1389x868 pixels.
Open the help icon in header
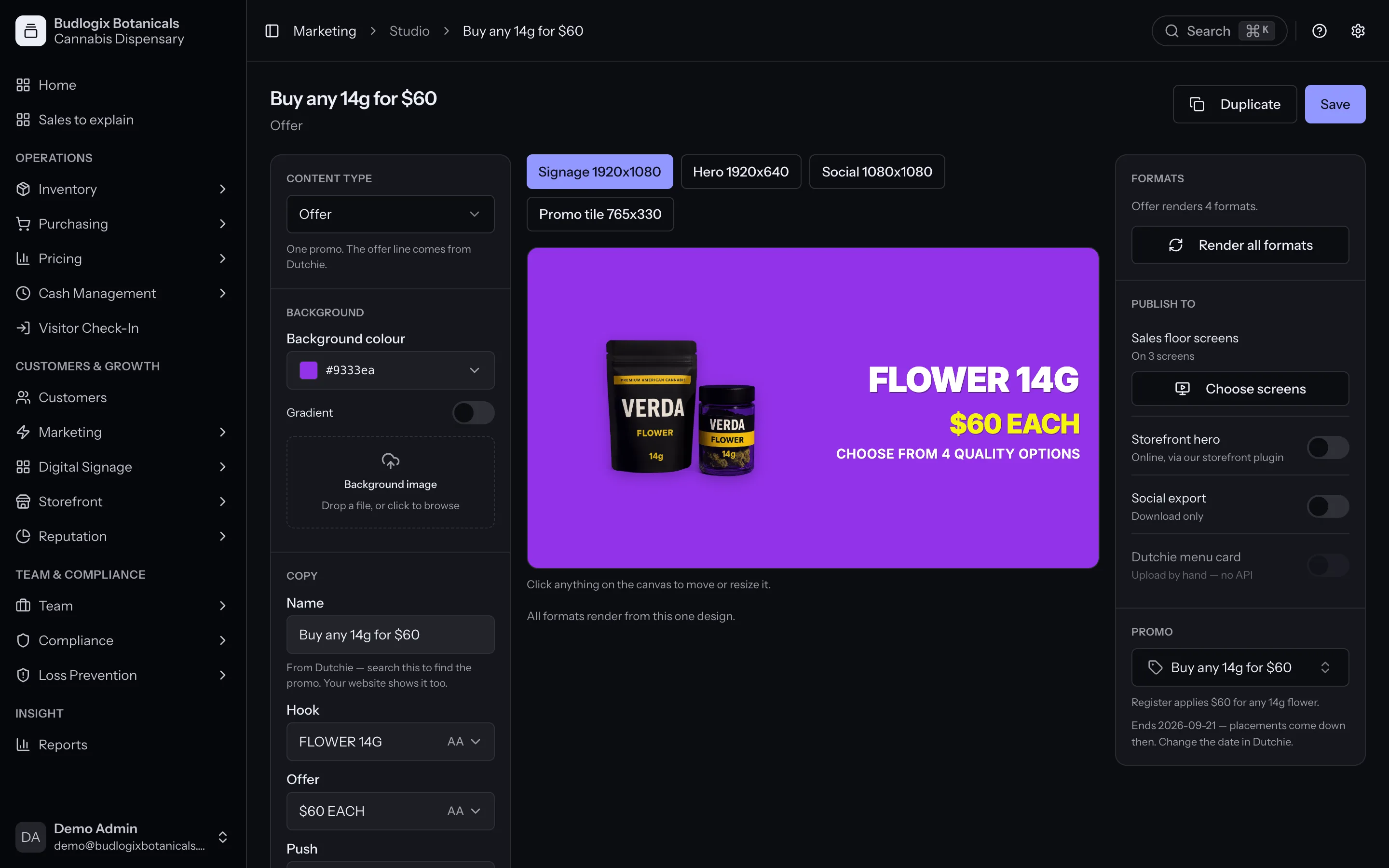(x=1319, y=31)
